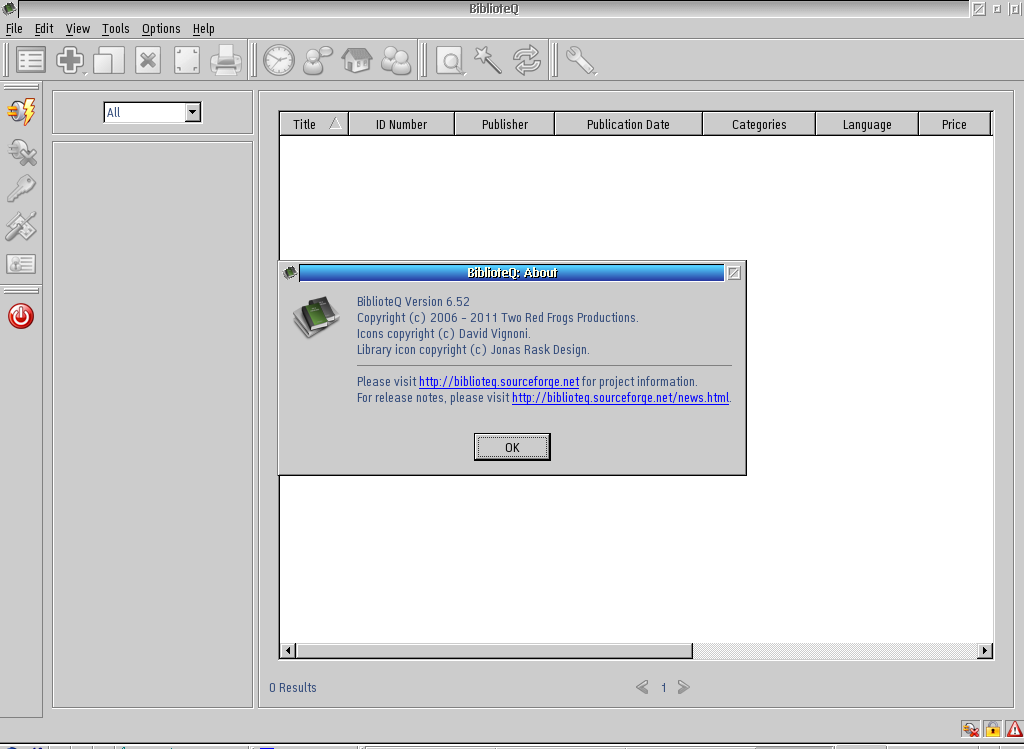
Task: Click the red power icon
Action: click(21, 316)
